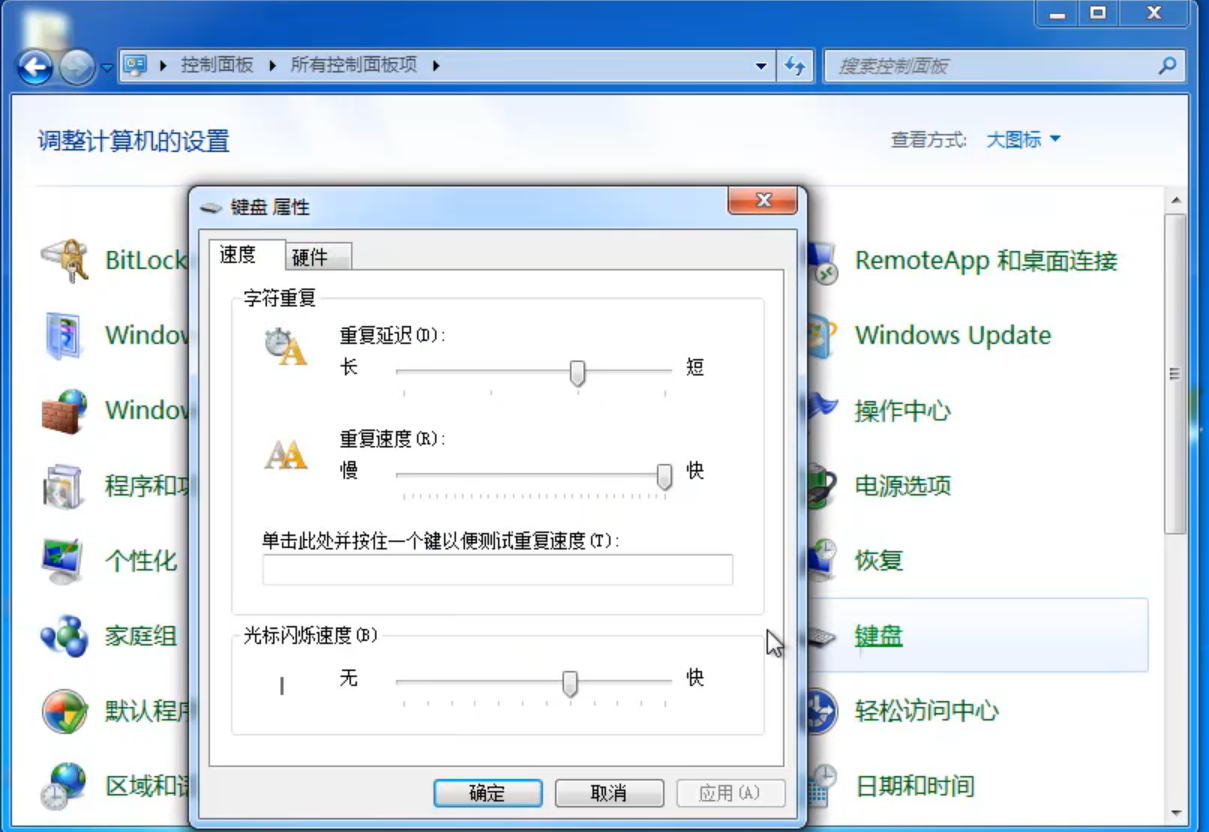
Task: Open the 家庭组 homegroup icon
Action: click(66, 636)
